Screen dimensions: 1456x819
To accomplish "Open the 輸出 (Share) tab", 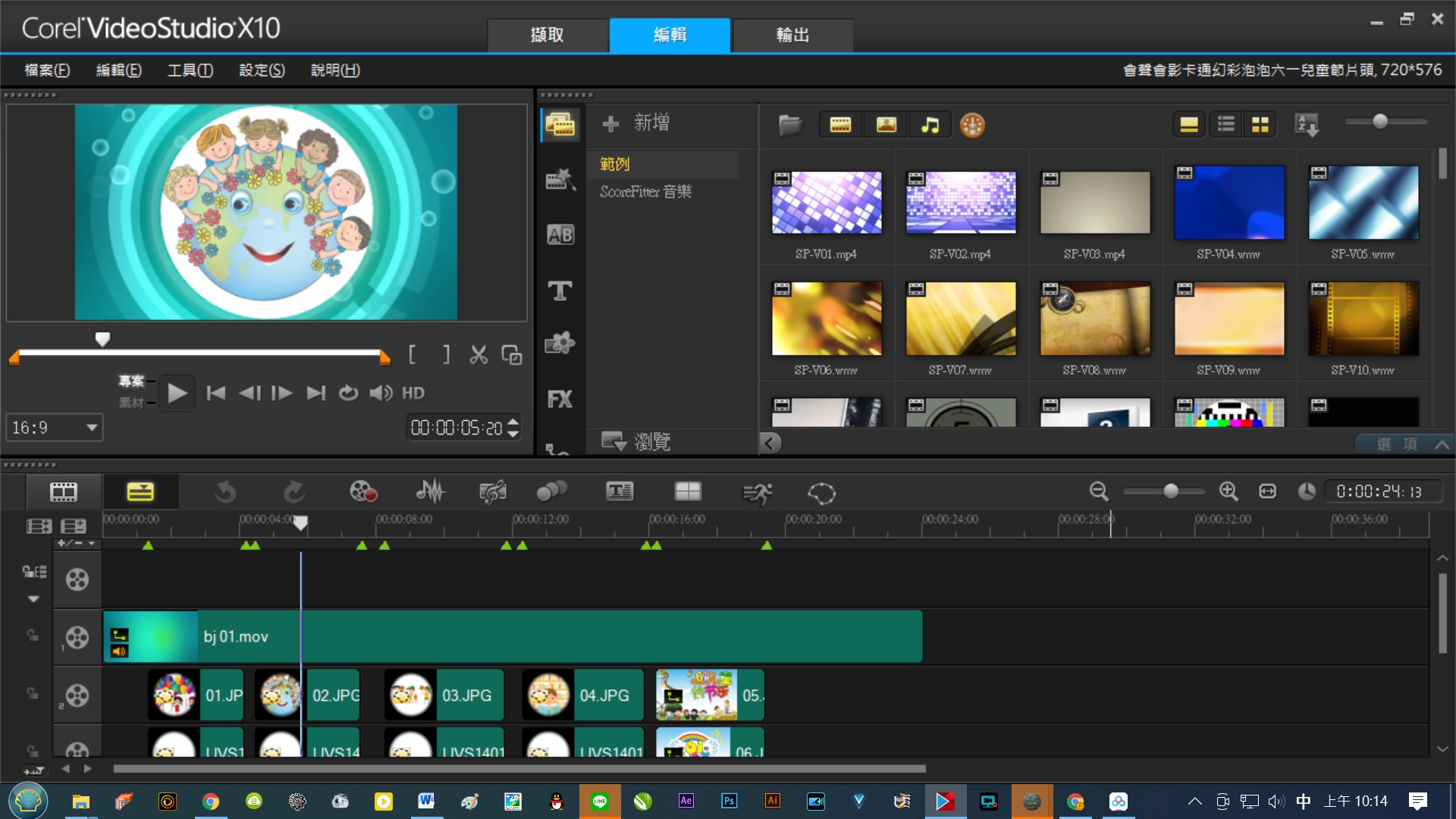I will click(x=792, y=35).
